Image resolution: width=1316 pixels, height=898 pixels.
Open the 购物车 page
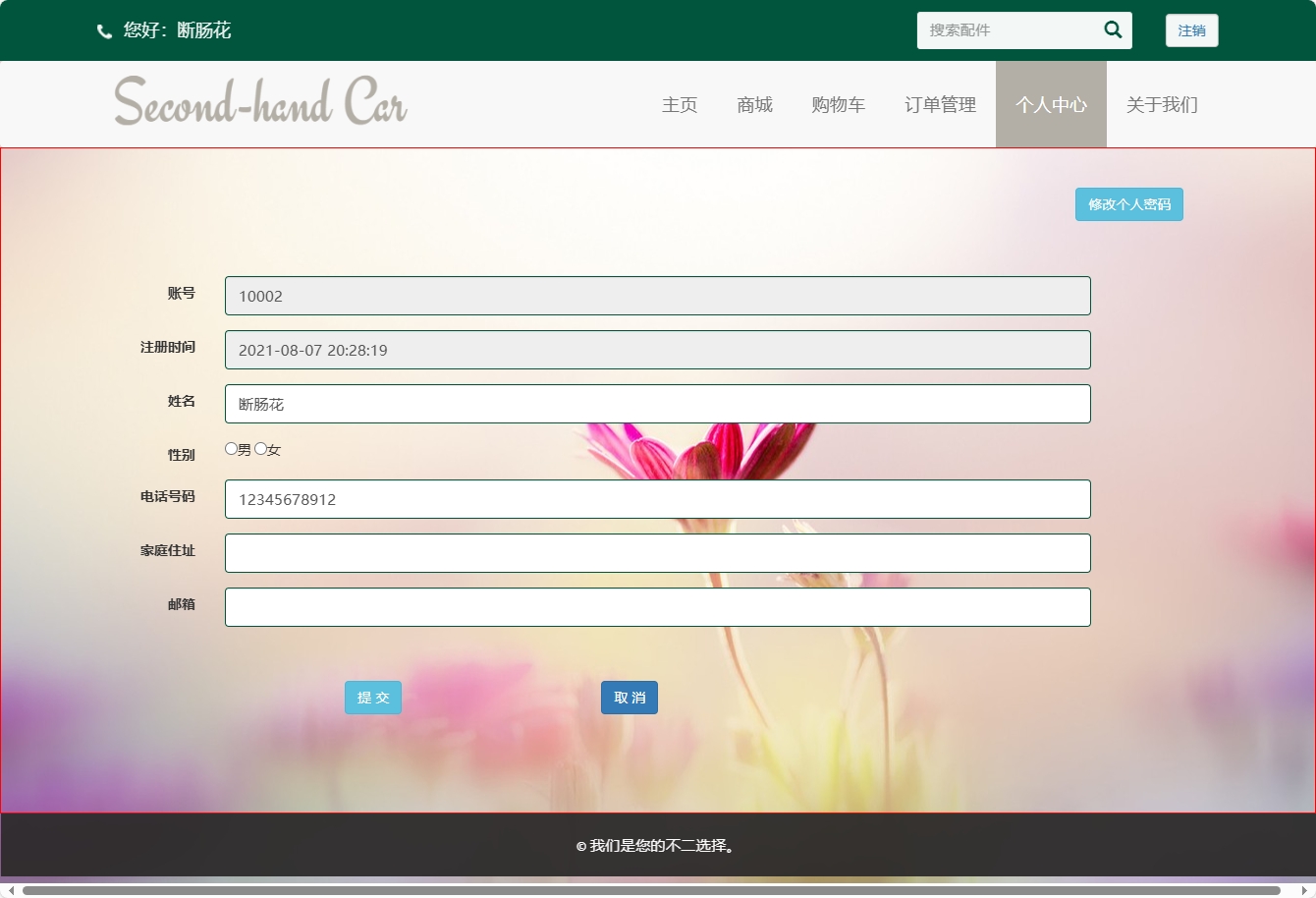point(838,105)
